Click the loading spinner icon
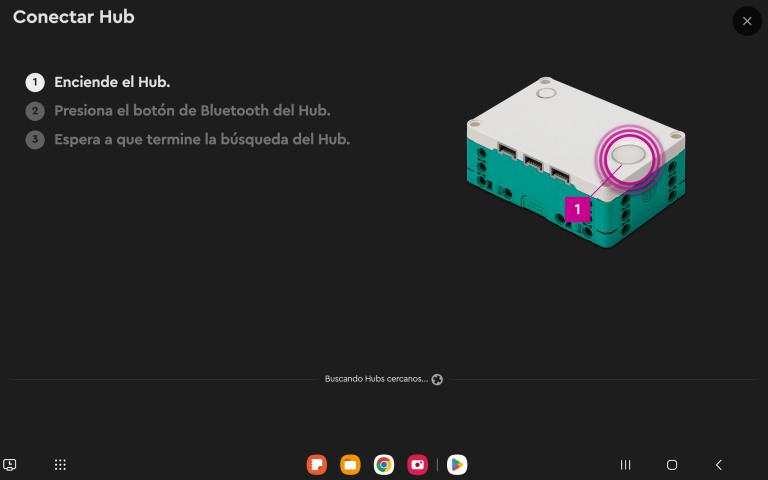 click(x=437, y=380)
